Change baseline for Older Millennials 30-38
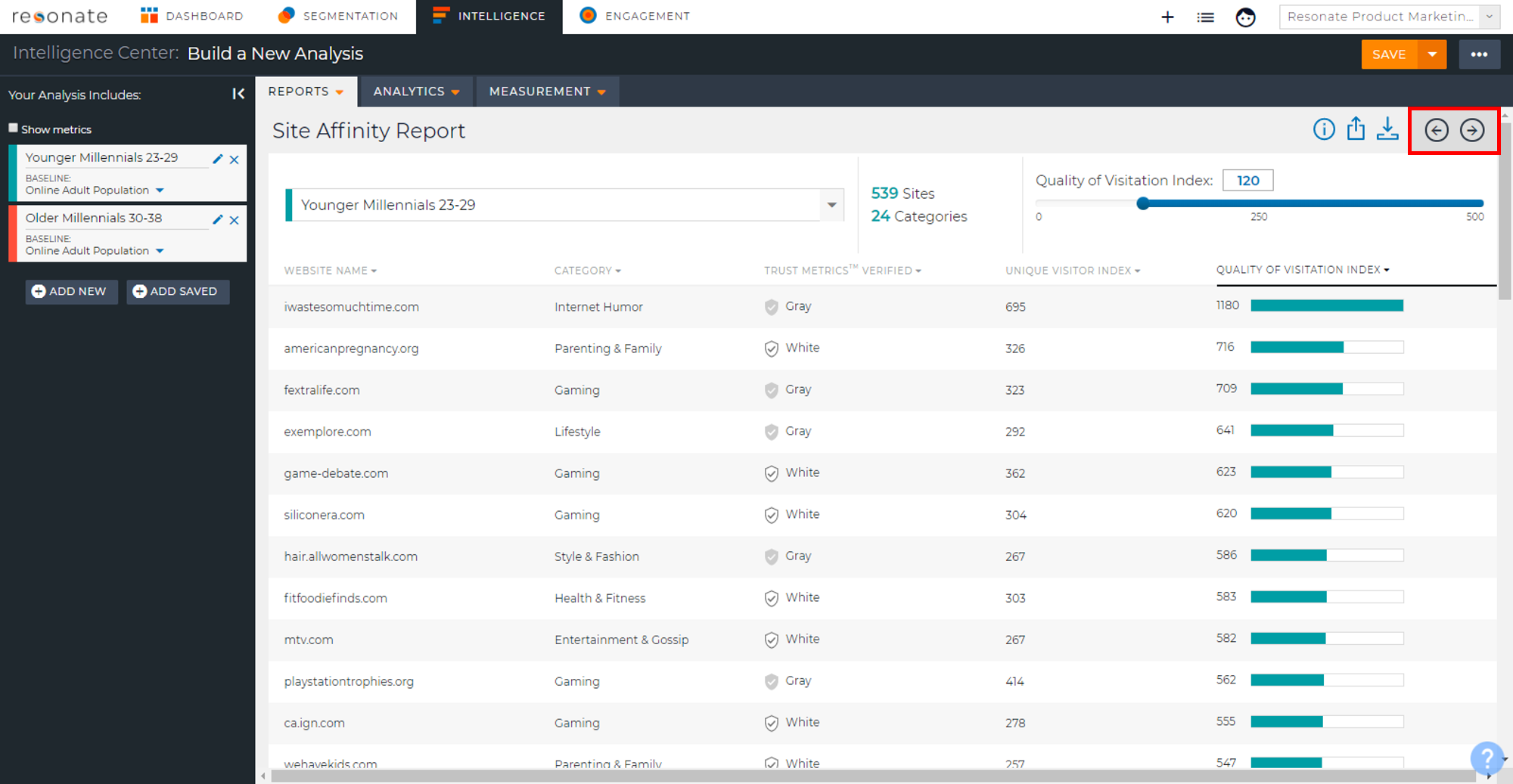The image size is (1513, 784). [x=95, y=251]
